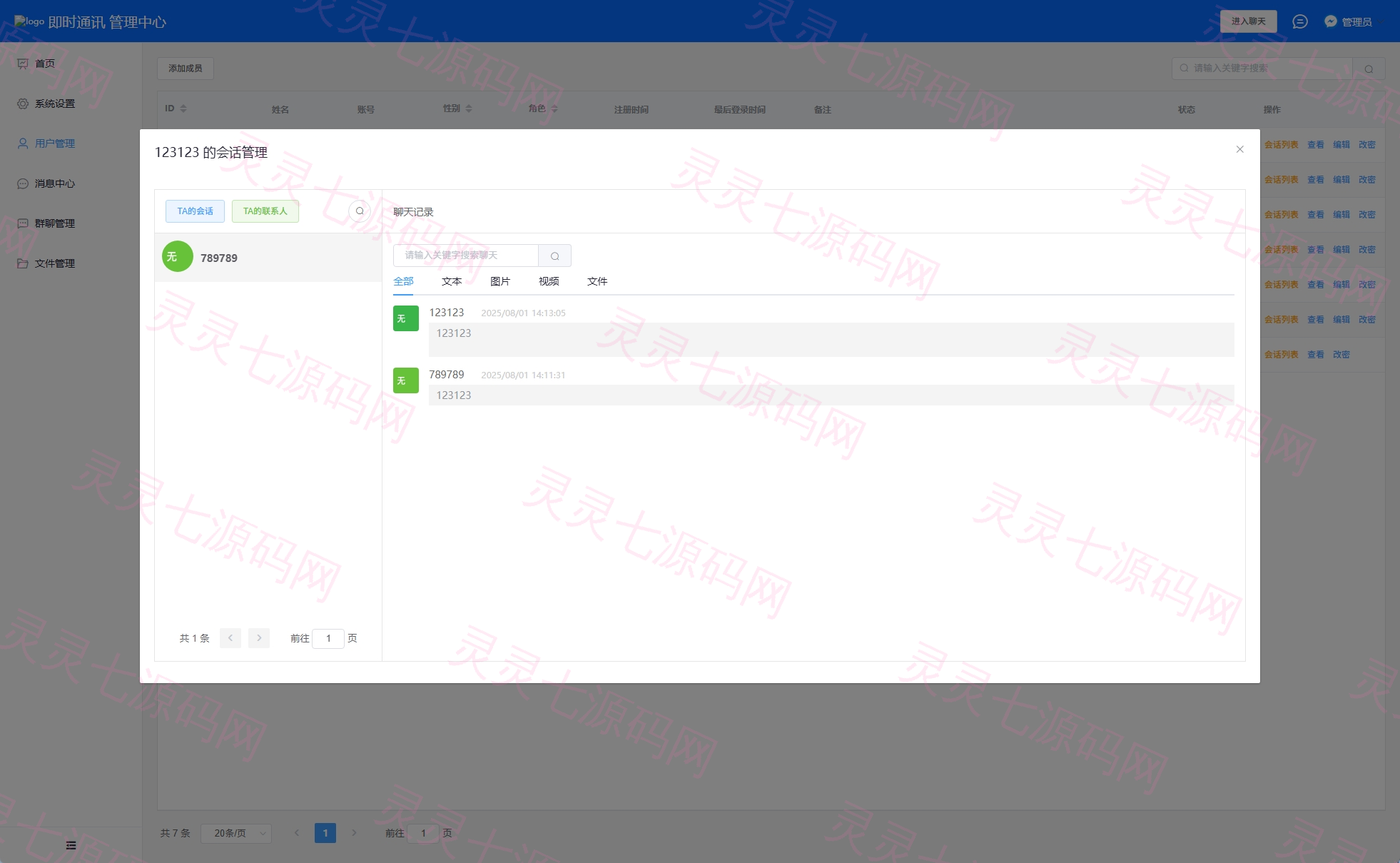
Task: Click avatar of the 14:13:05 message
Action: pos(406,318)
